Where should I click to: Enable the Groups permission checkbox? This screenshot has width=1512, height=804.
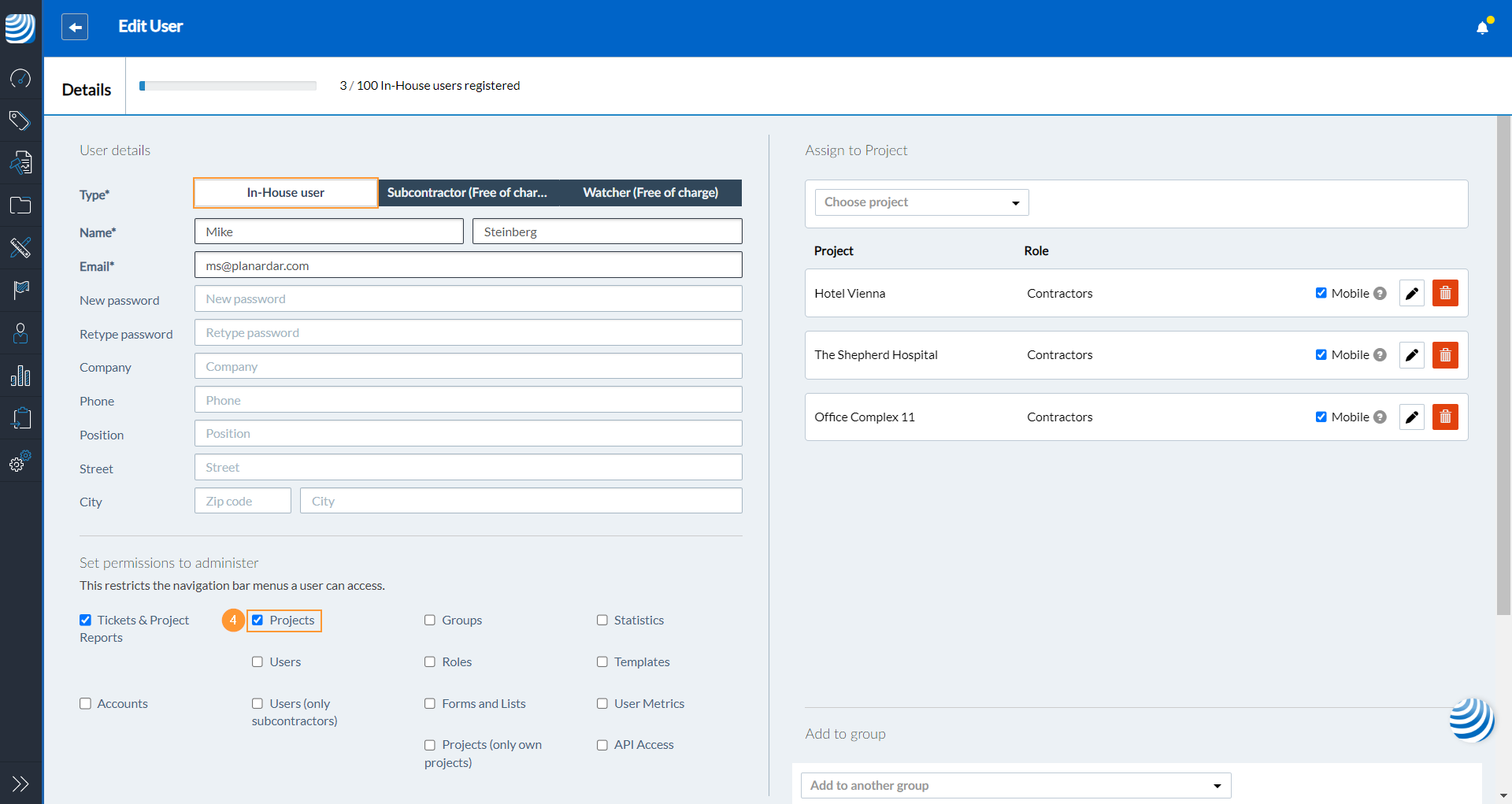click(430, 621)
